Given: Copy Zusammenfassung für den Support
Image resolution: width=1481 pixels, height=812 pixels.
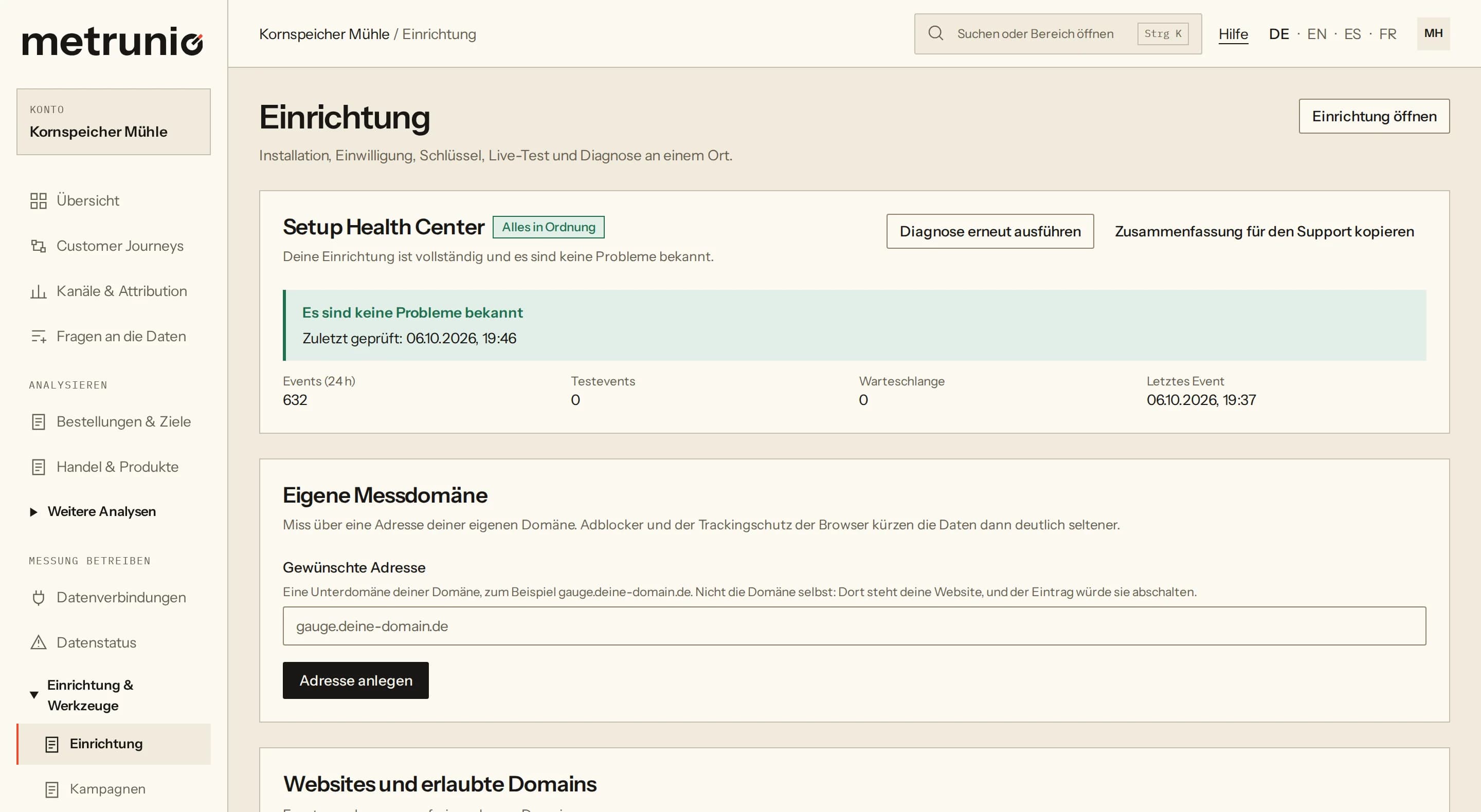Looking at the screenshot, I should [1265, 232].
